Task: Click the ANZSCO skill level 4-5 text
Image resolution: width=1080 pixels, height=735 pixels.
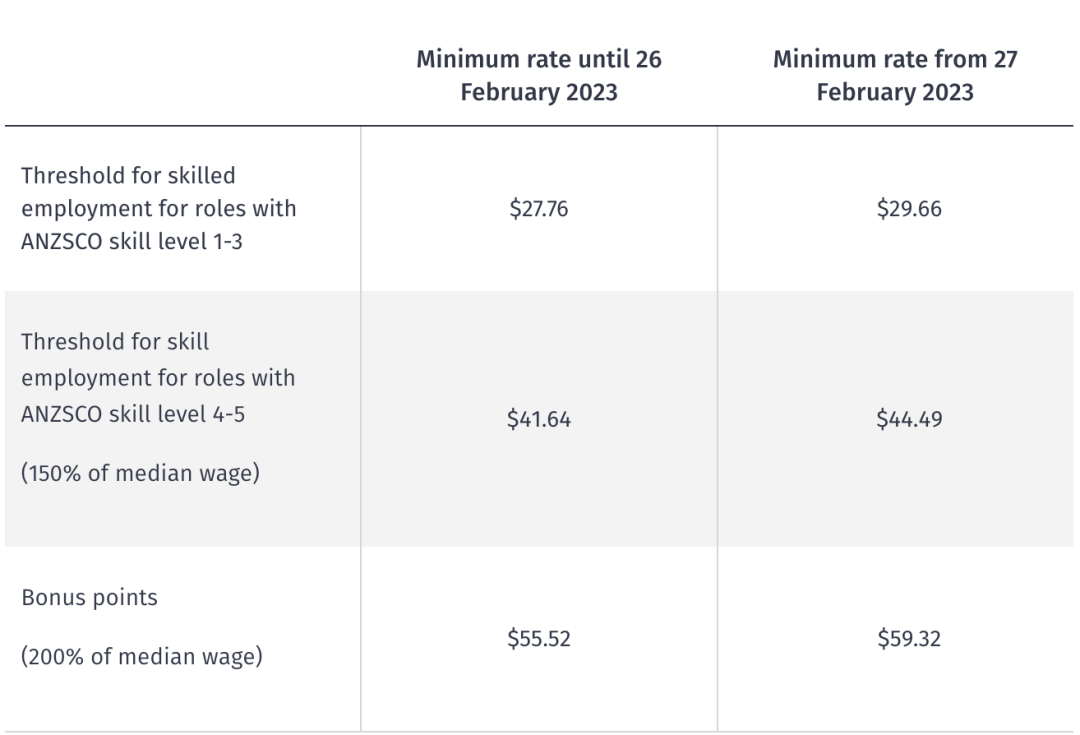Action: (133, 414)
